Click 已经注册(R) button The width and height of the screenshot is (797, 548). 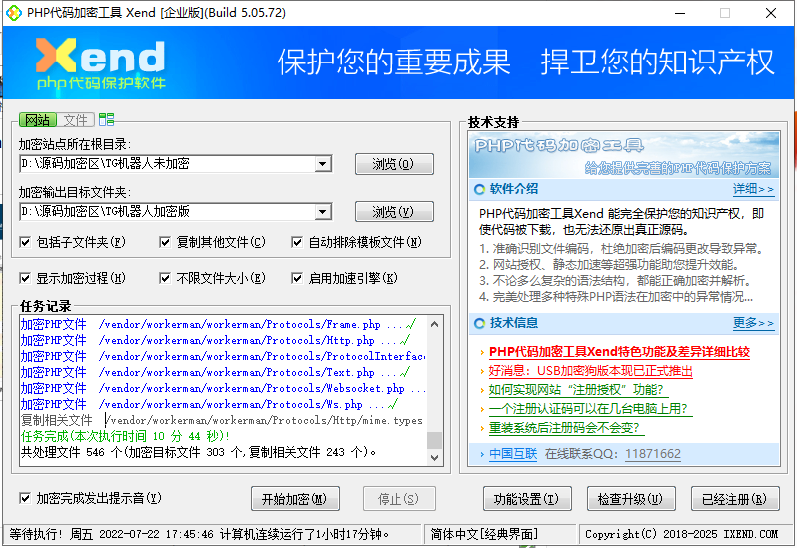click(x=735, y=499)
